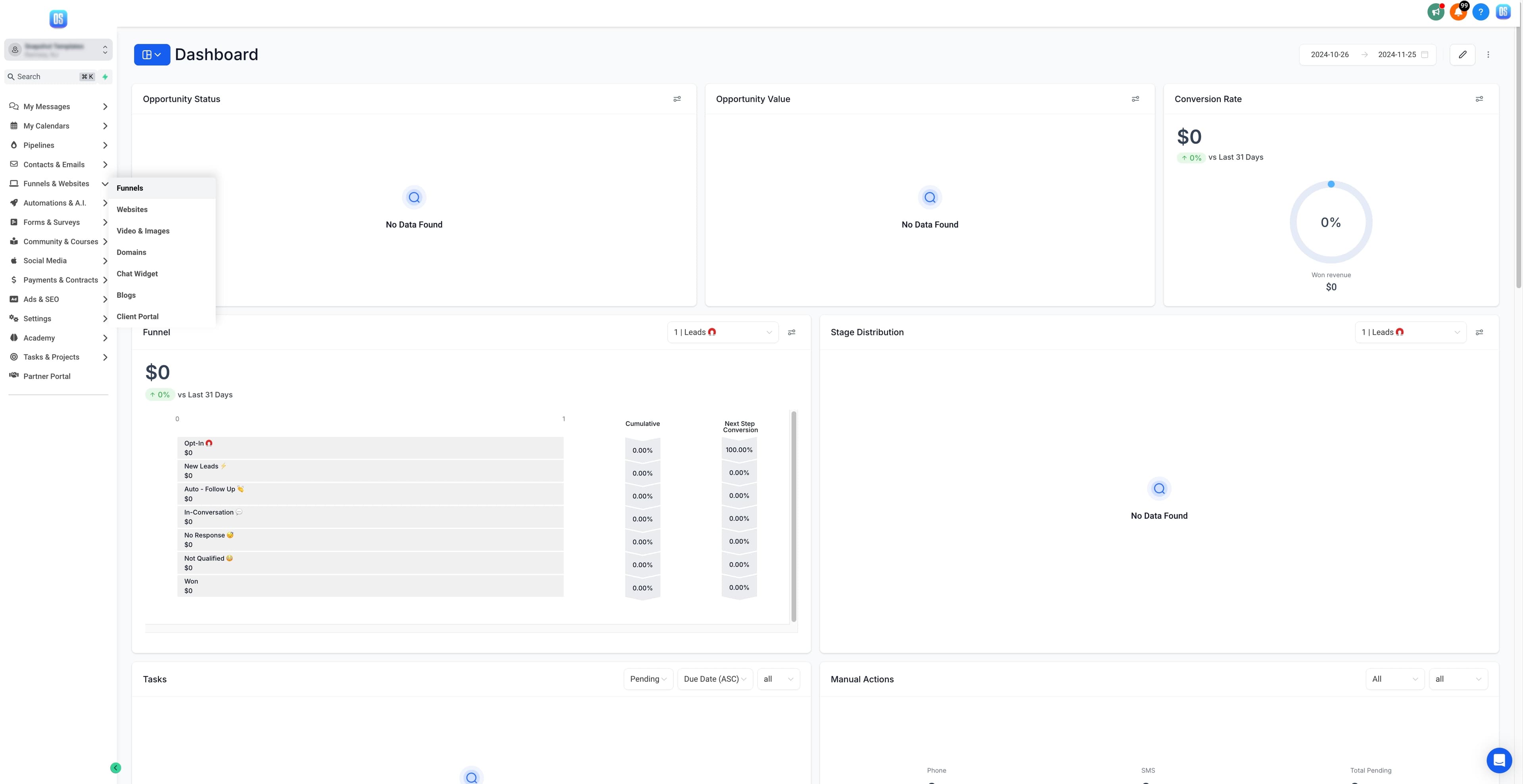Select Funnels in the submenu
1523x784 pixels.
tap(162, 188)
